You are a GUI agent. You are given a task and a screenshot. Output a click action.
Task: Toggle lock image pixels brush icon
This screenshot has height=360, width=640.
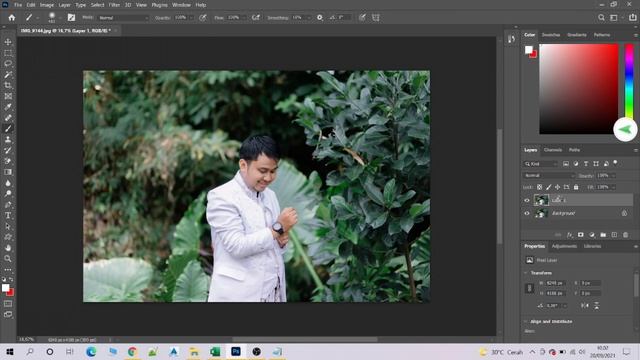549,187
